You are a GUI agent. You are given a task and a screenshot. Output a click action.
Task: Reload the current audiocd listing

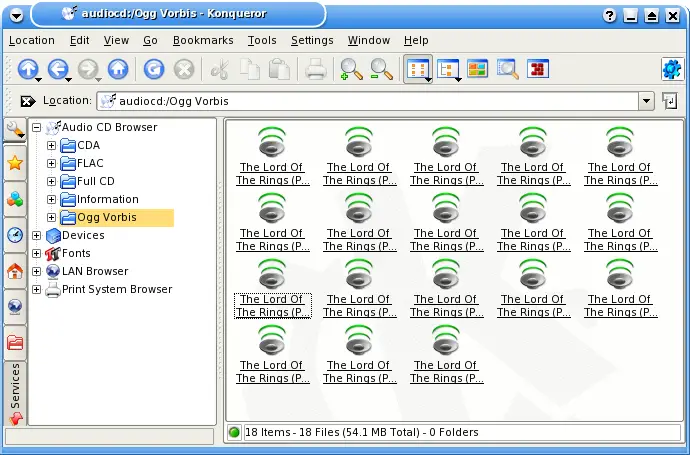pos(153,69)
